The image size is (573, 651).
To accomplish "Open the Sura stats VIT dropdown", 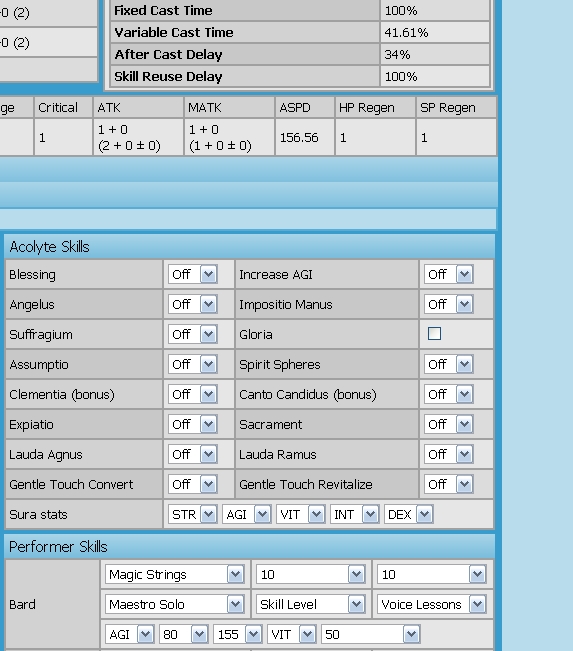I will tap(301, 514).
